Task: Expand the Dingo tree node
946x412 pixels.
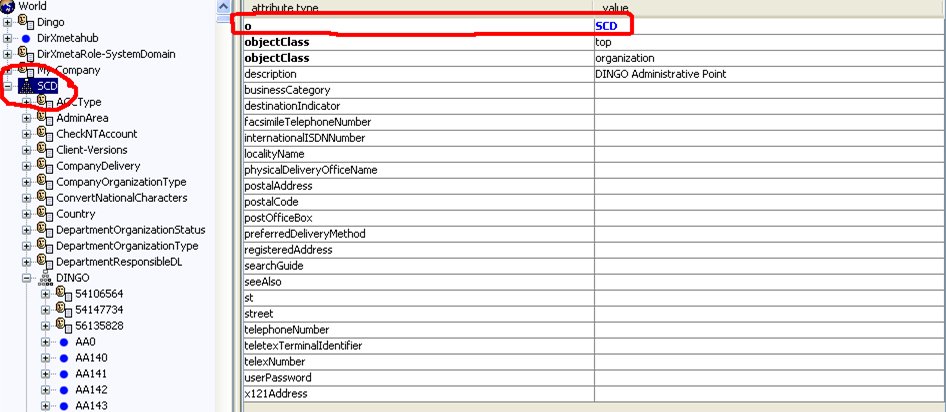Action: pyautogui.click(x=7, y=22)
